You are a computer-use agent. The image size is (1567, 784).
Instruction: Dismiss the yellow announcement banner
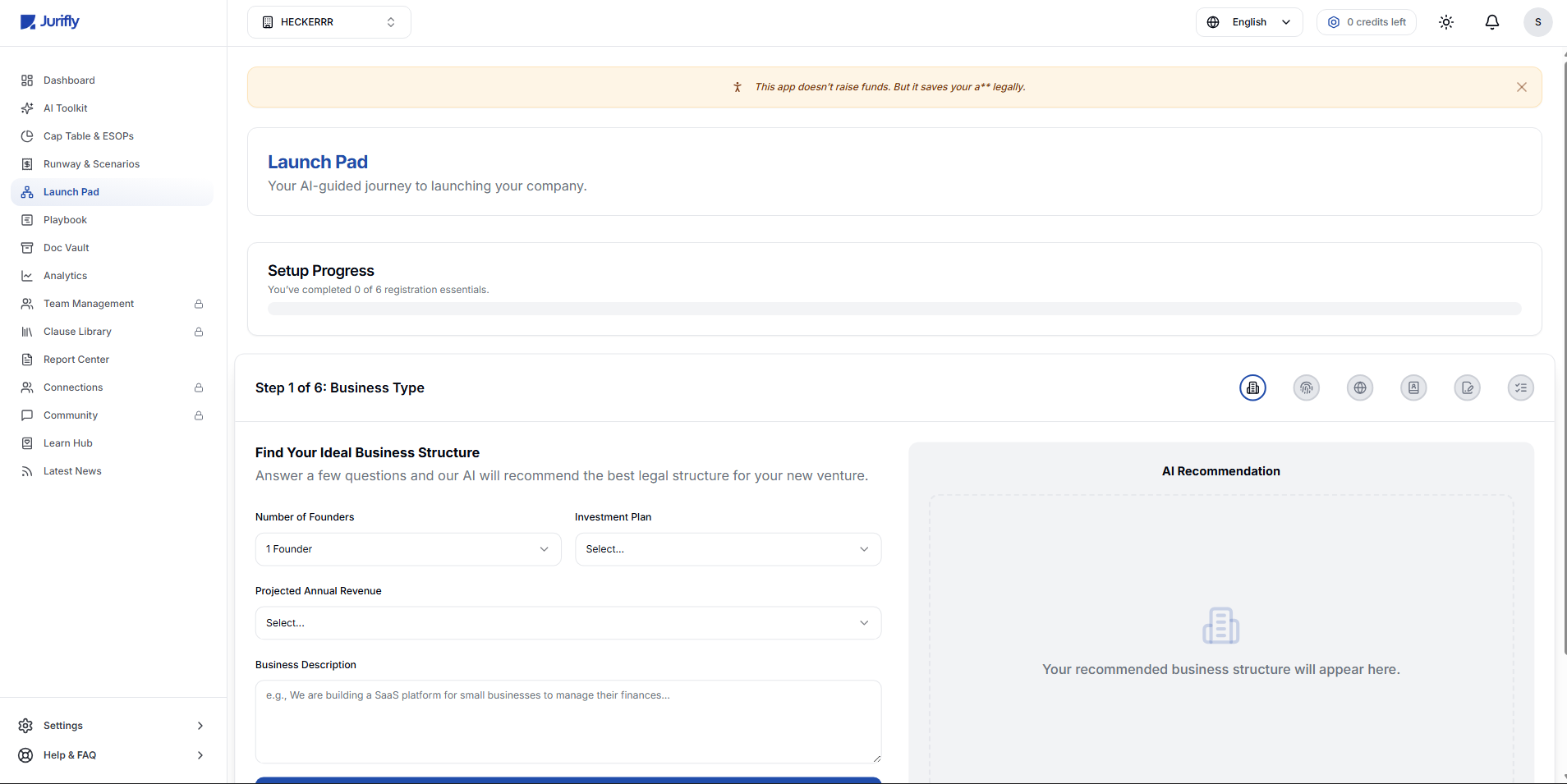pyautogui.click(x=1521, y=87)
